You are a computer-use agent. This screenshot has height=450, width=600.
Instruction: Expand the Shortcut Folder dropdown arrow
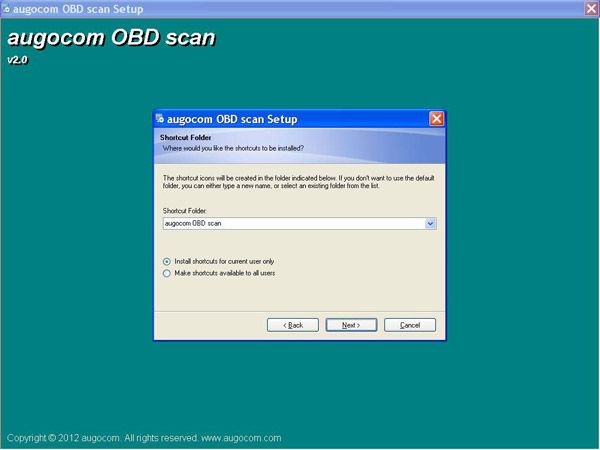tap(430, 224)
